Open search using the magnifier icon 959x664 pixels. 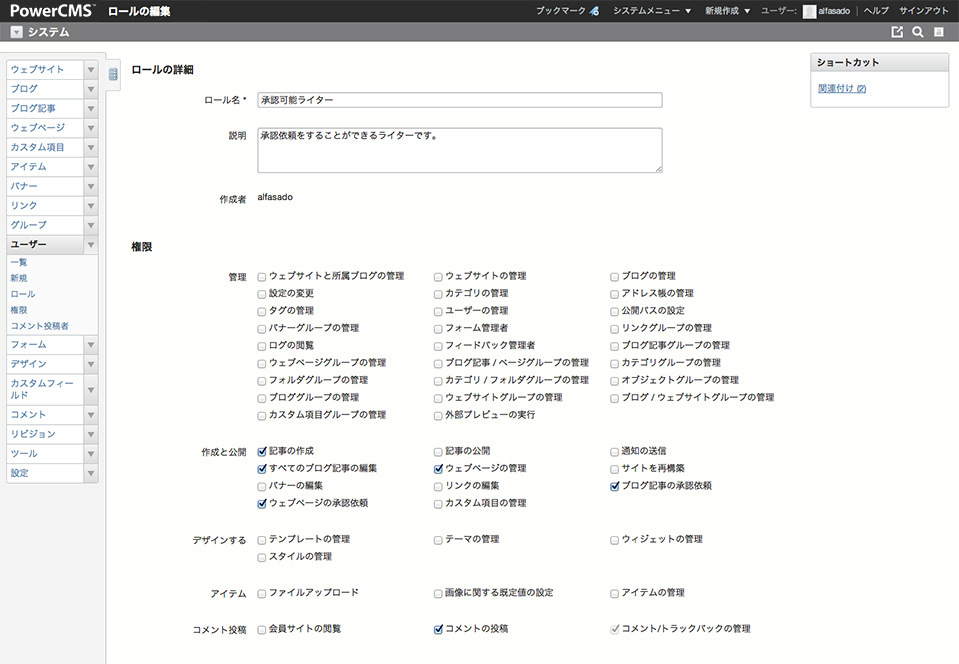[917, 32]
